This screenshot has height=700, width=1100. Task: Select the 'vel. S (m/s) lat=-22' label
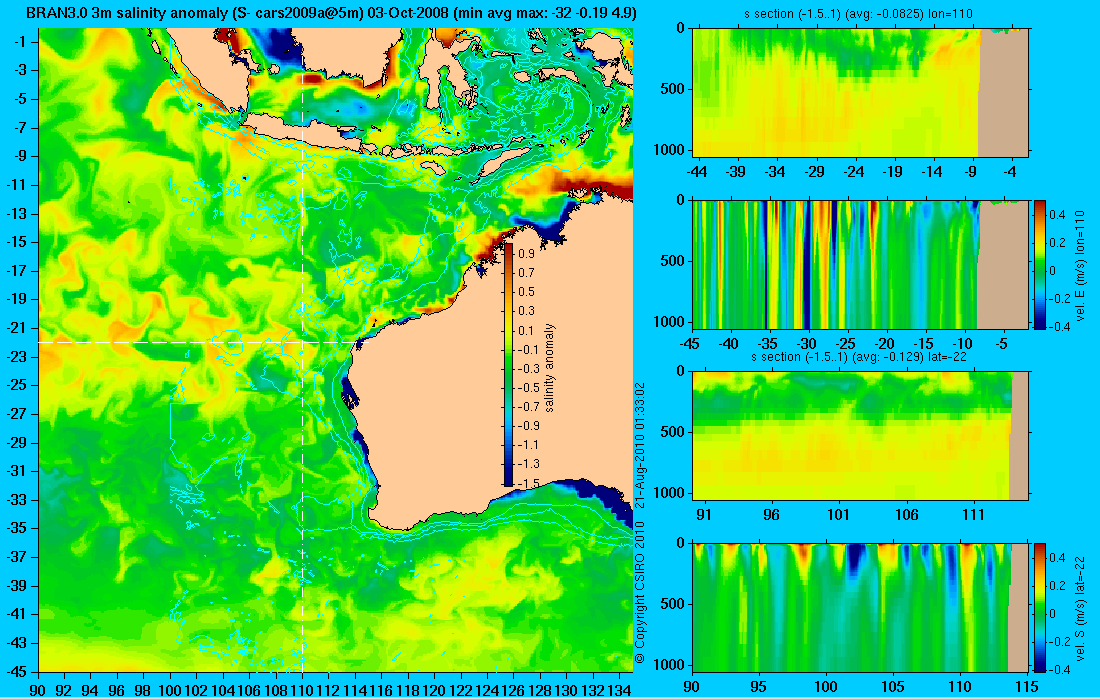tap(1080, 607)
